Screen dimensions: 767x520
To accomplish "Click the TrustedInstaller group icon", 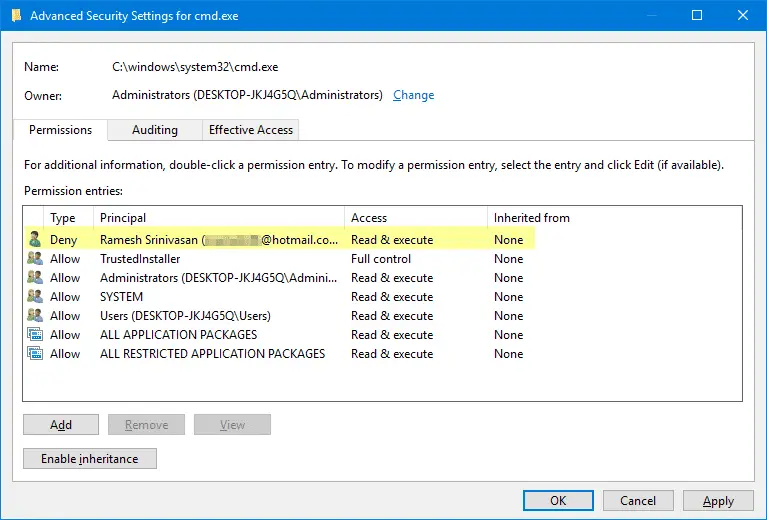I will pyautogui.click(x=35, y=259).
